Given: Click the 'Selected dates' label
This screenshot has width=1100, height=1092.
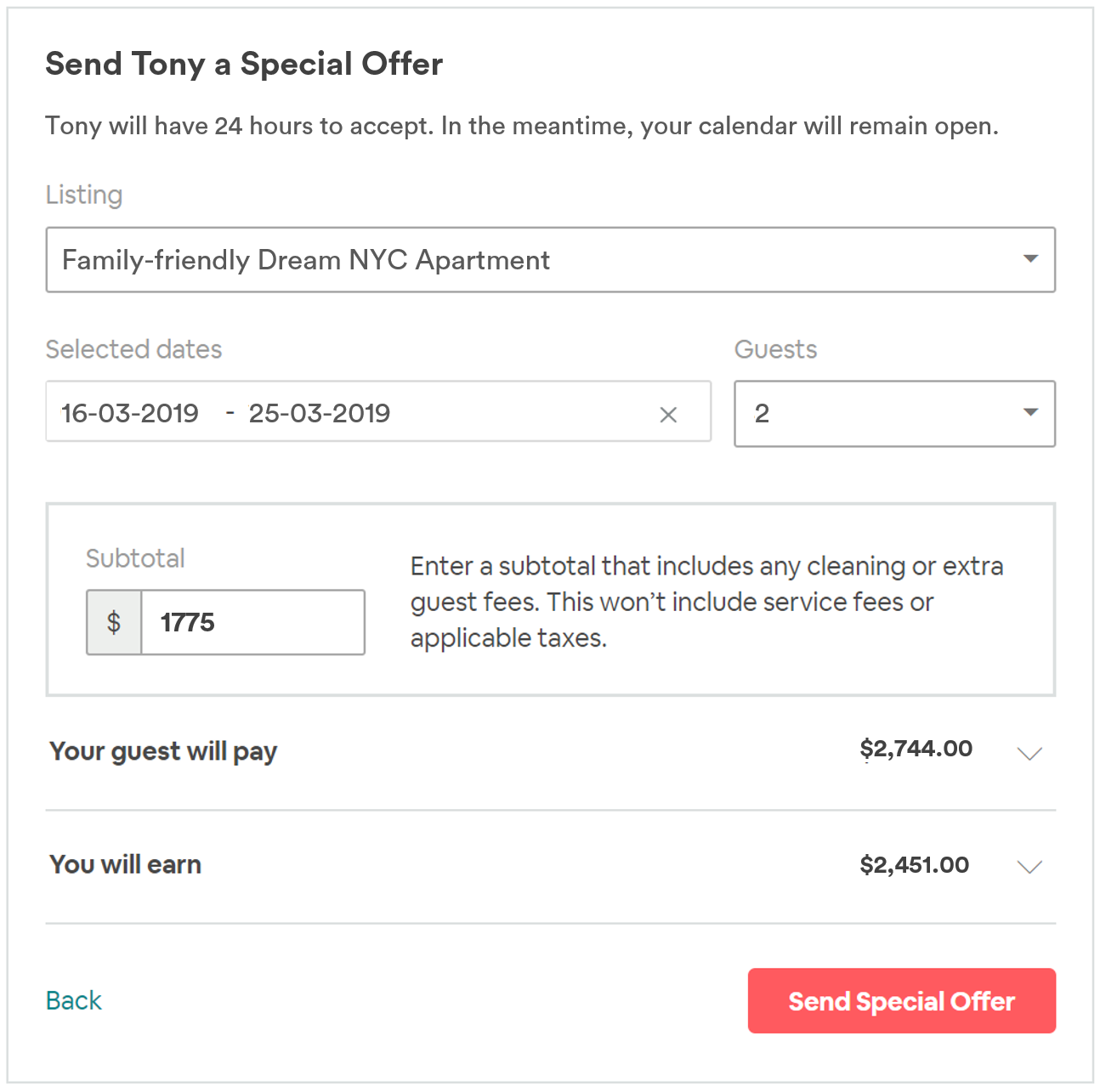Looking at the screenshot, I should [x=133, y=349].
